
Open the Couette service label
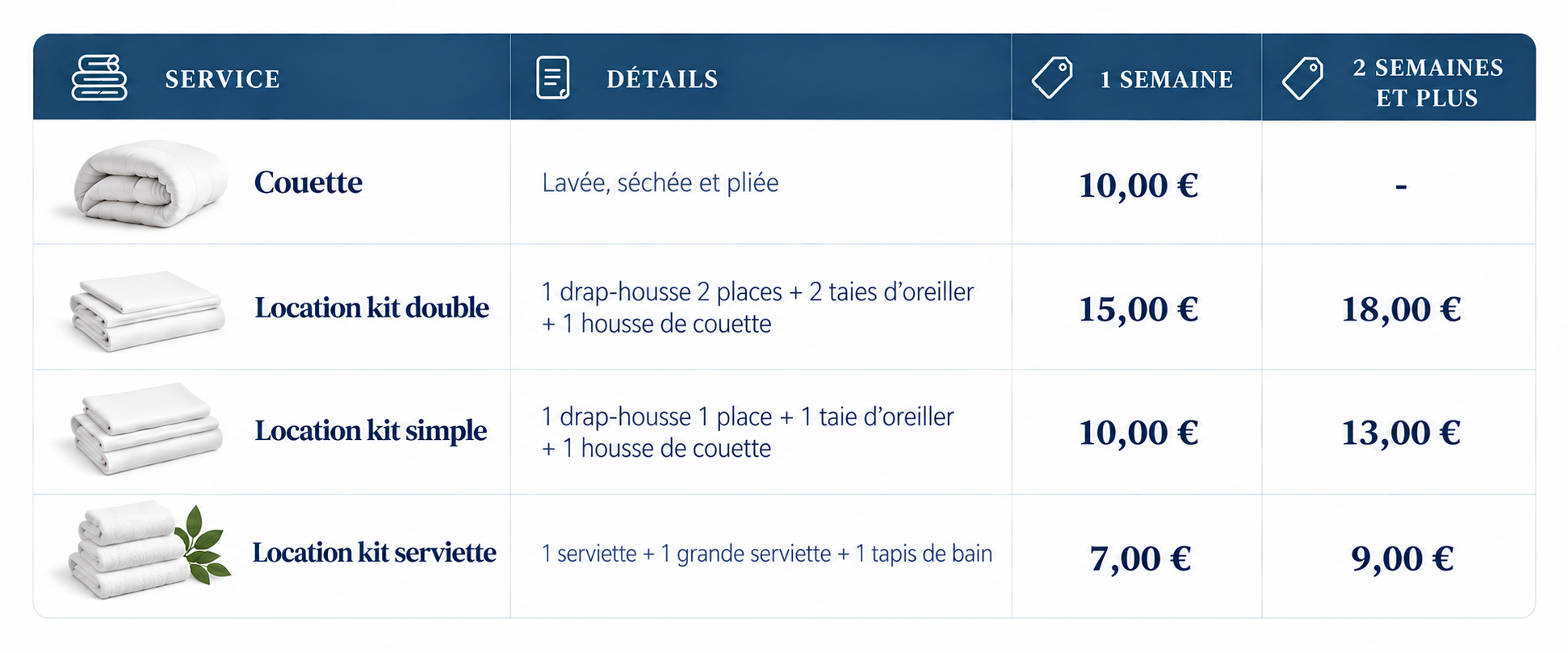308,182
